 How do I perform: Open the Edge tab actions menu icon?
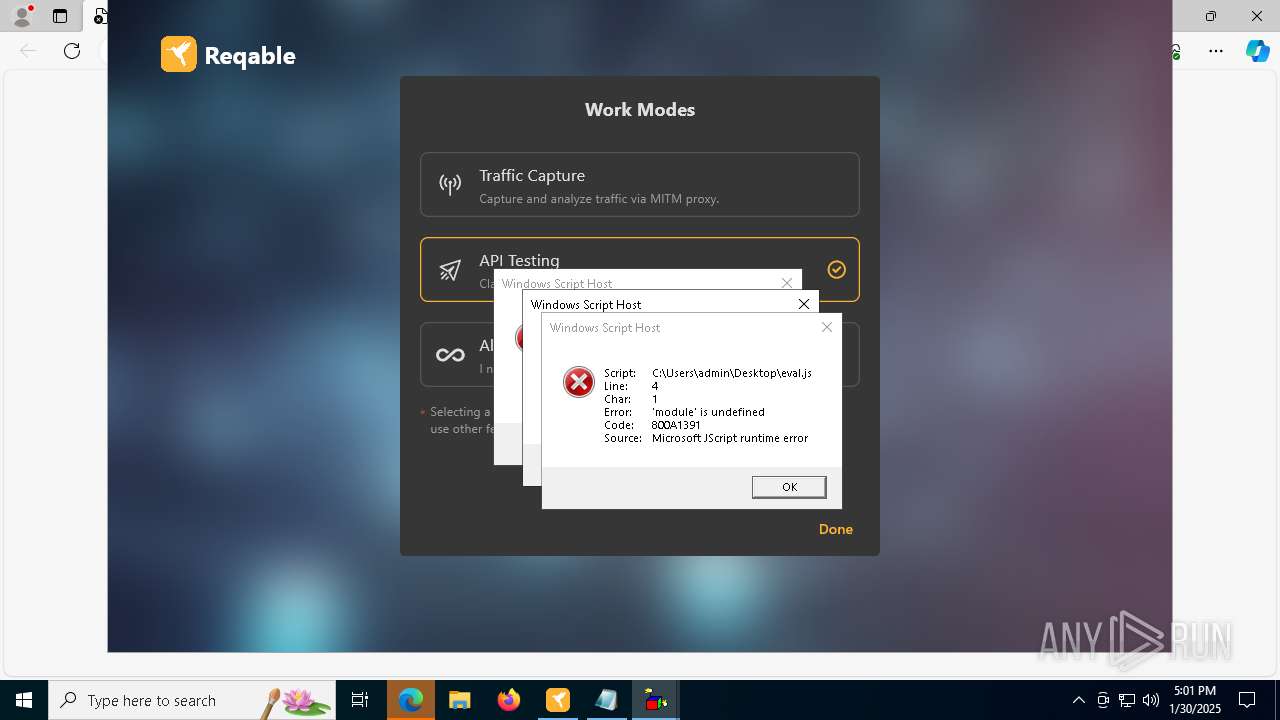coord(60,16)
